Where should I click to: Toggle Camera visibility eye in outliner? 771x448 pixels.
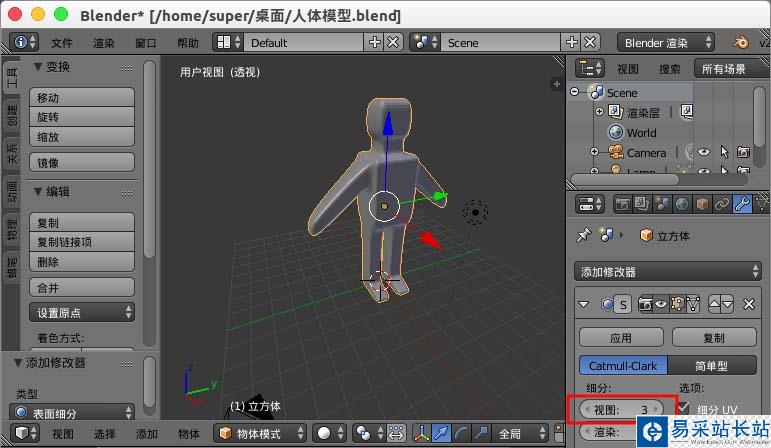pyautogui.click(x=704, y=152)
